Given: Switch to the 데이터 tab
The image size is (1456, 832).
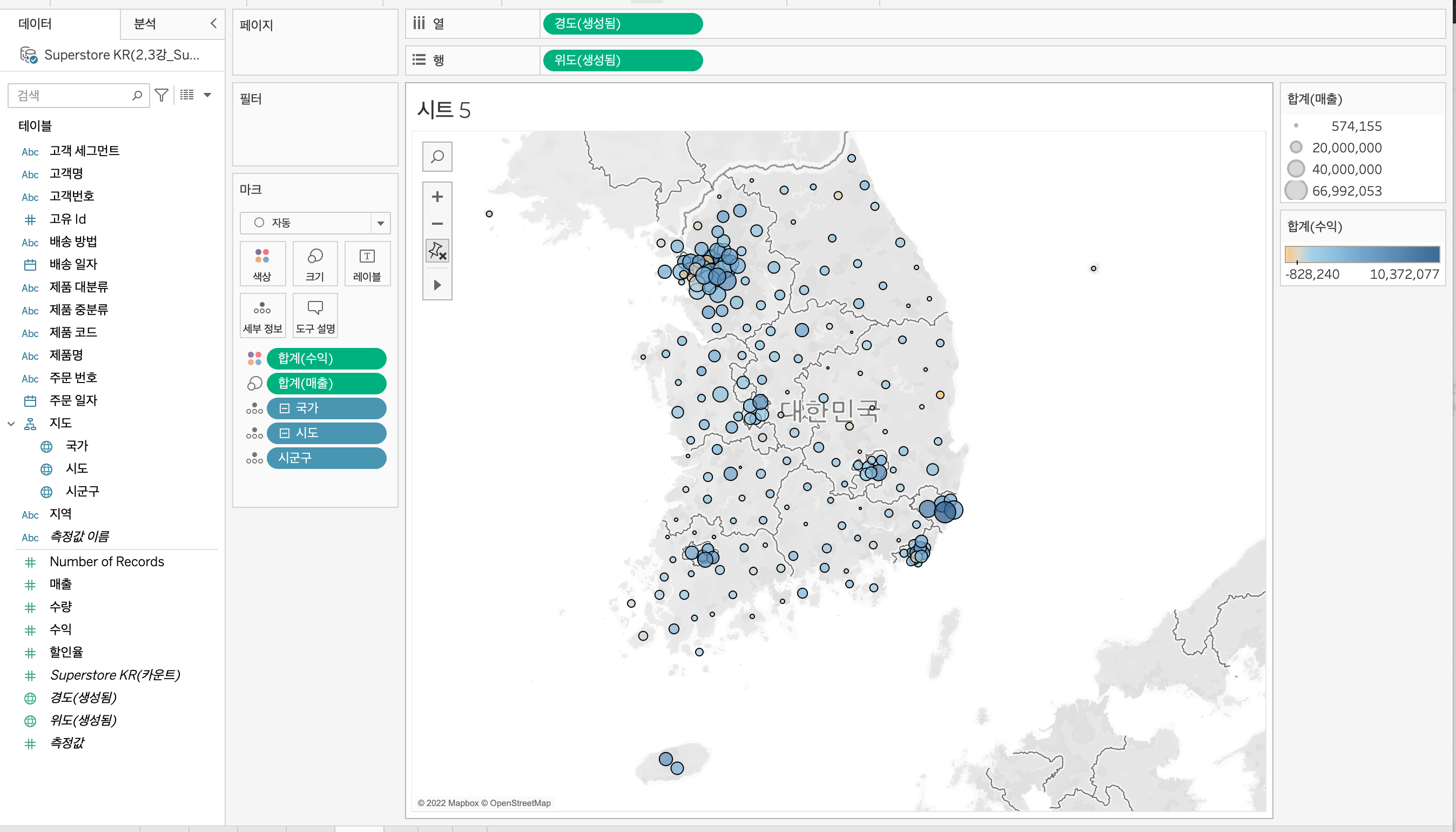Looking at the screenshot, I should (36, 24).
